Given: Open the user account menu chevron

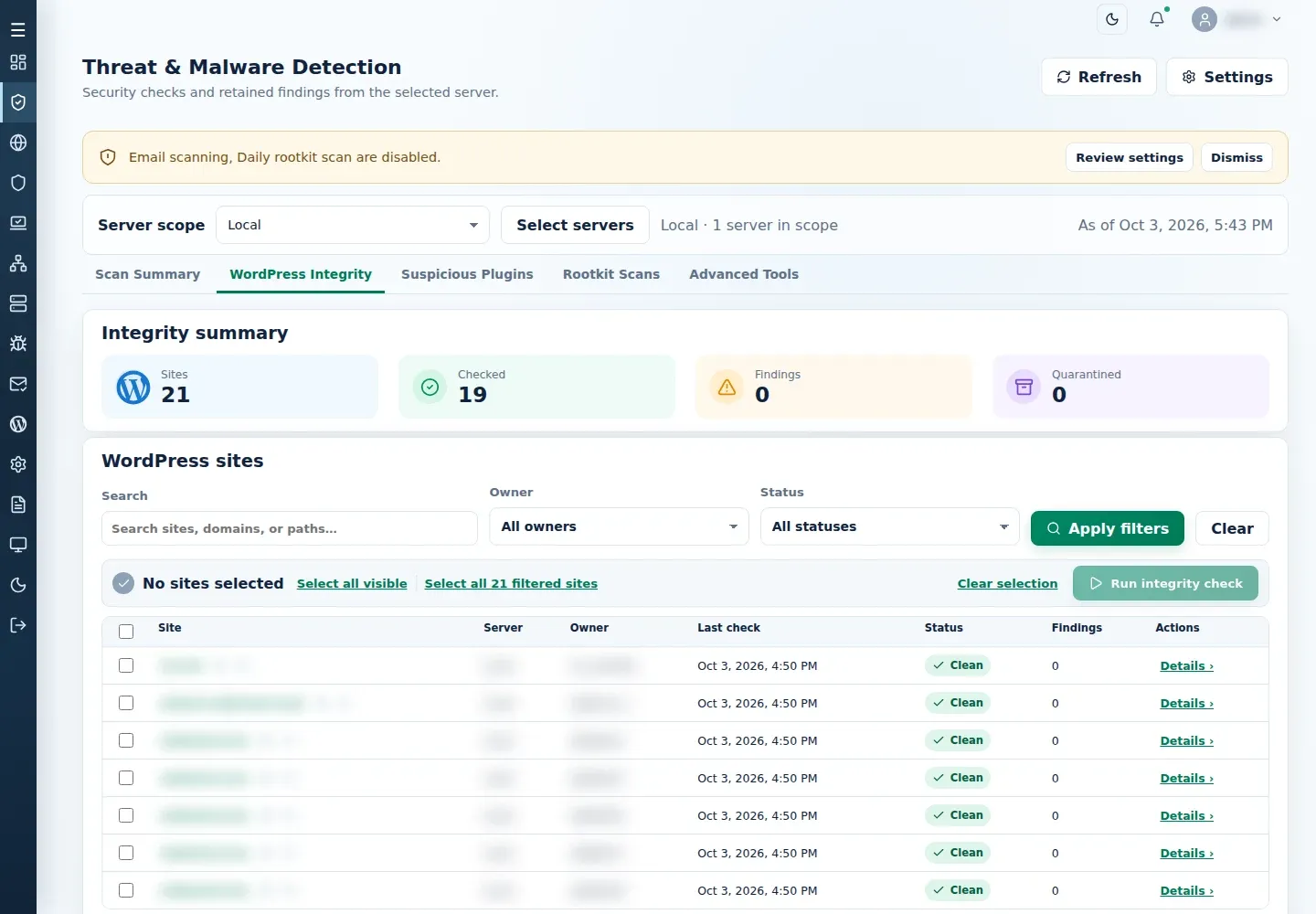Looking at the screenshot, I should pyautogui.click(x=1277, y=19).
